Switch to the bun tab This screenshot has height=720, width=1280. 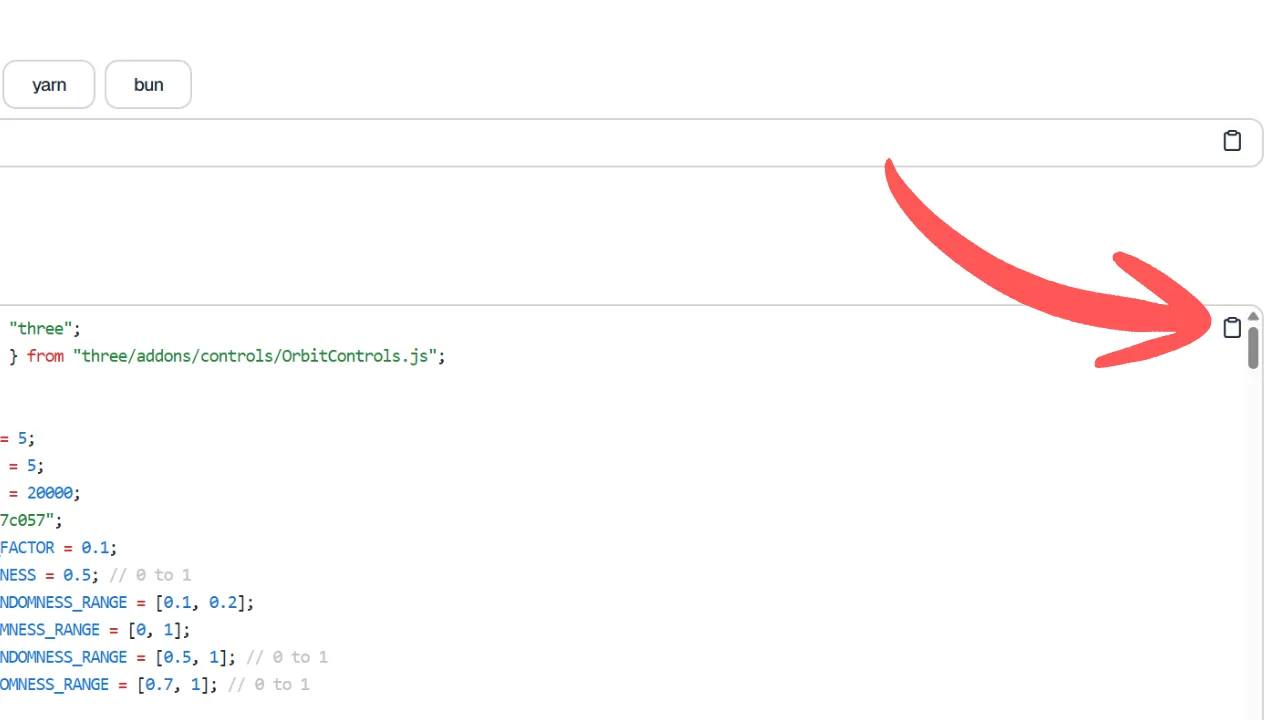tap(148, 85)
